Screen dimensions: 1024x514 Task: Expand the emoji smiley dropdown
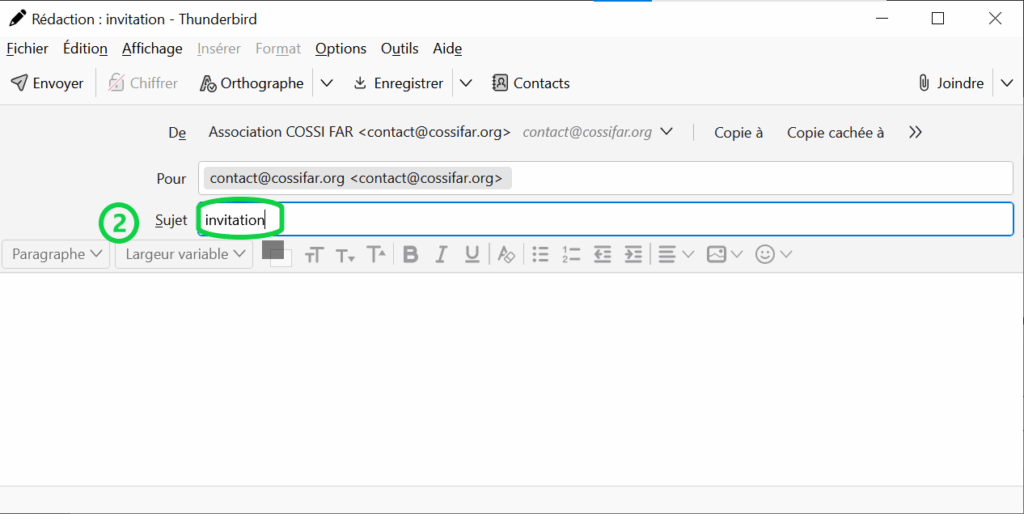pyautogui.click(x=773, y=254)
